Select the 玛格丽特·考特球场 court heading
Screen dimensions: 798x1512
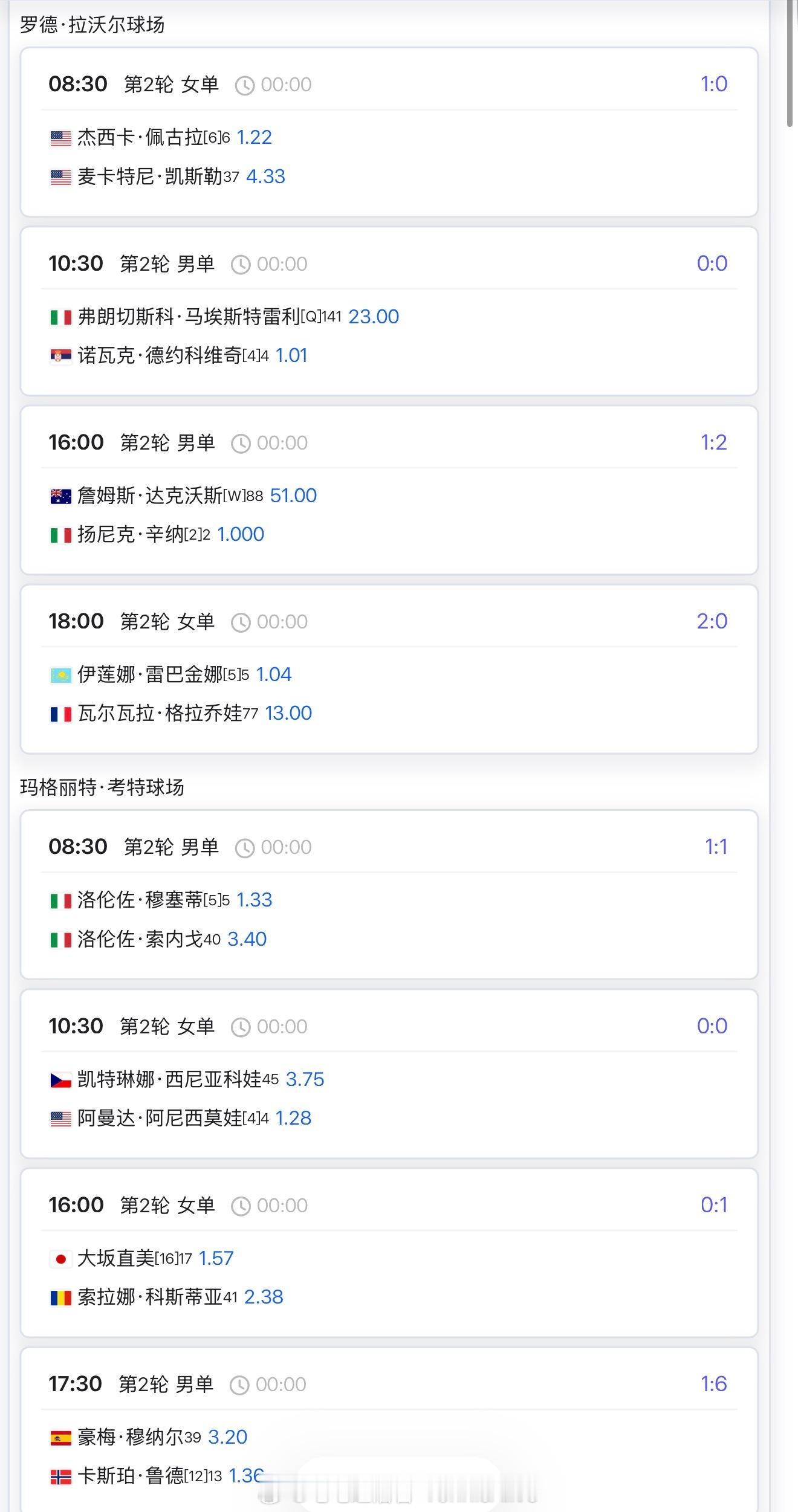tap(102, 787)
